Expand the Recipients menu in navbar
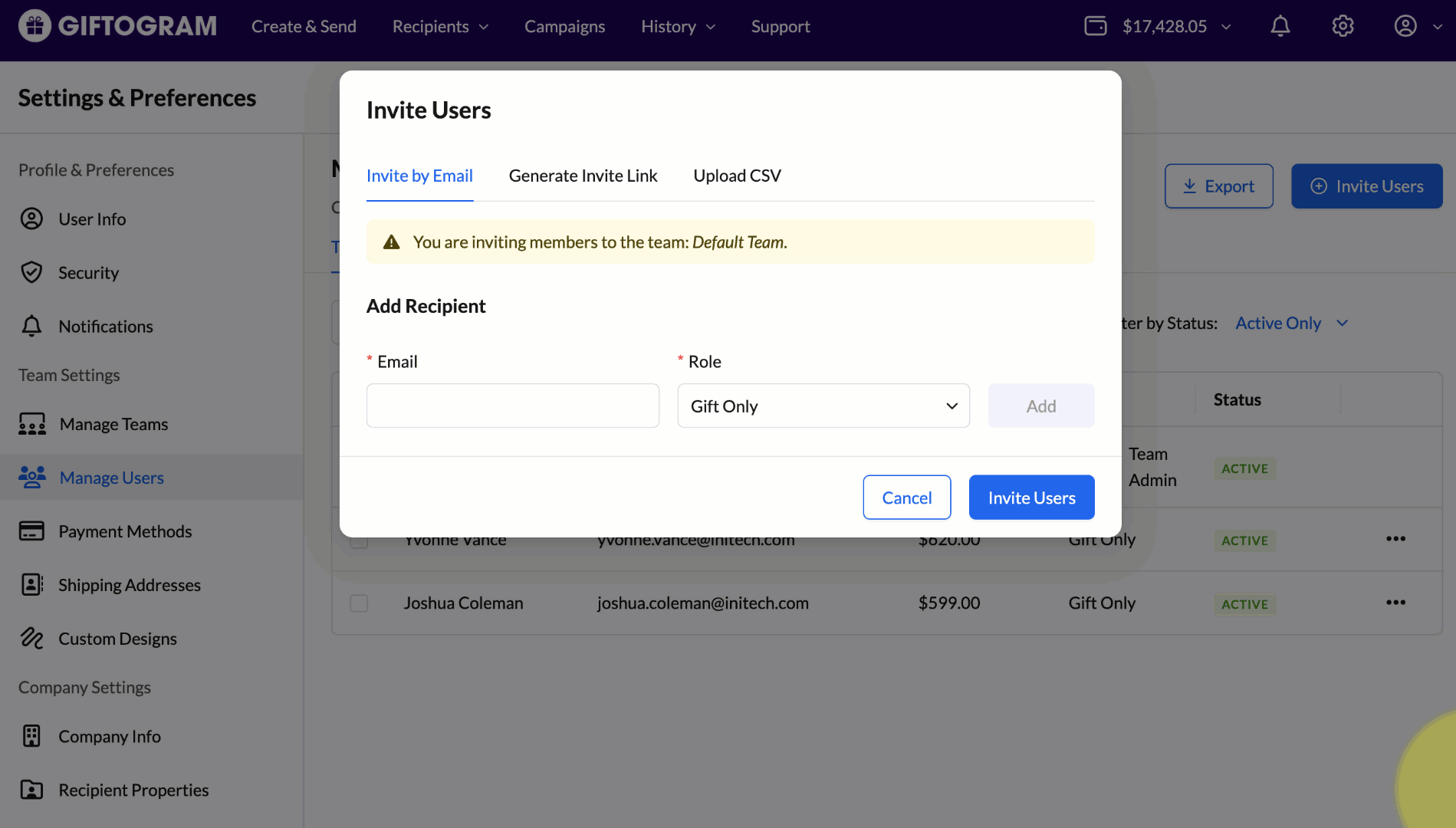The width and height of the screenshot is (1456, 828). pos(440,27)
